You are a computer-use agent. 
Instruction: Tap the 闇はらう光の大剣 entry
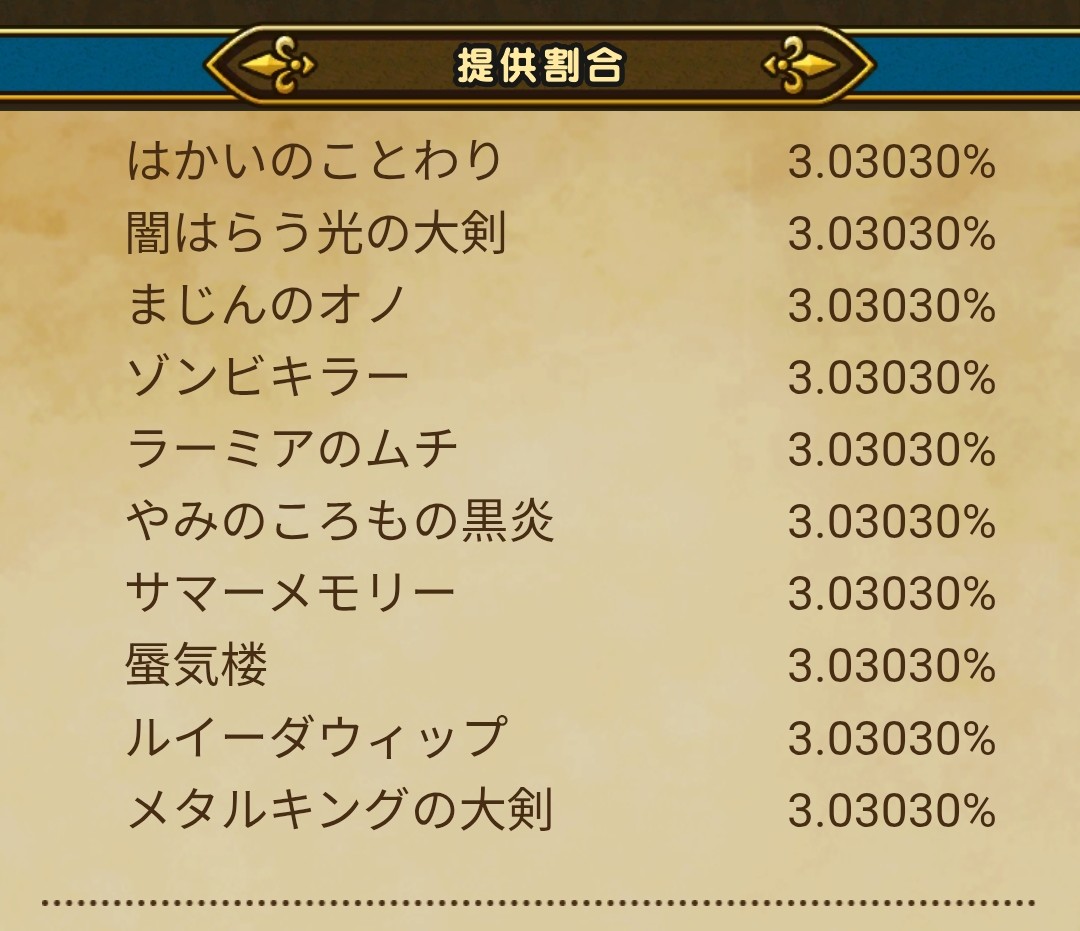[317, 235]
